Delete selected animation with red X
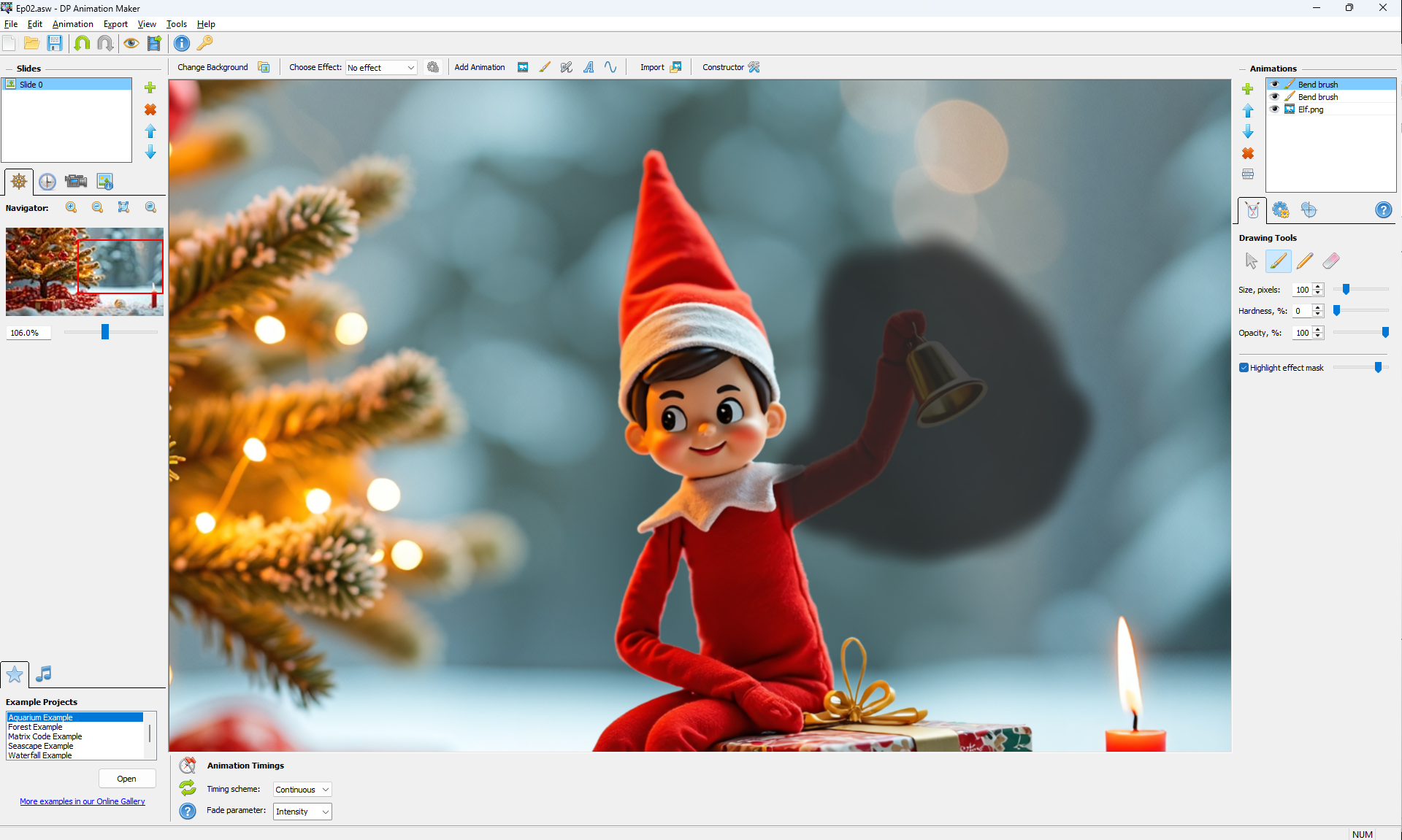The height and width of the screenshot is (840, 1402). pos(1248,153)
